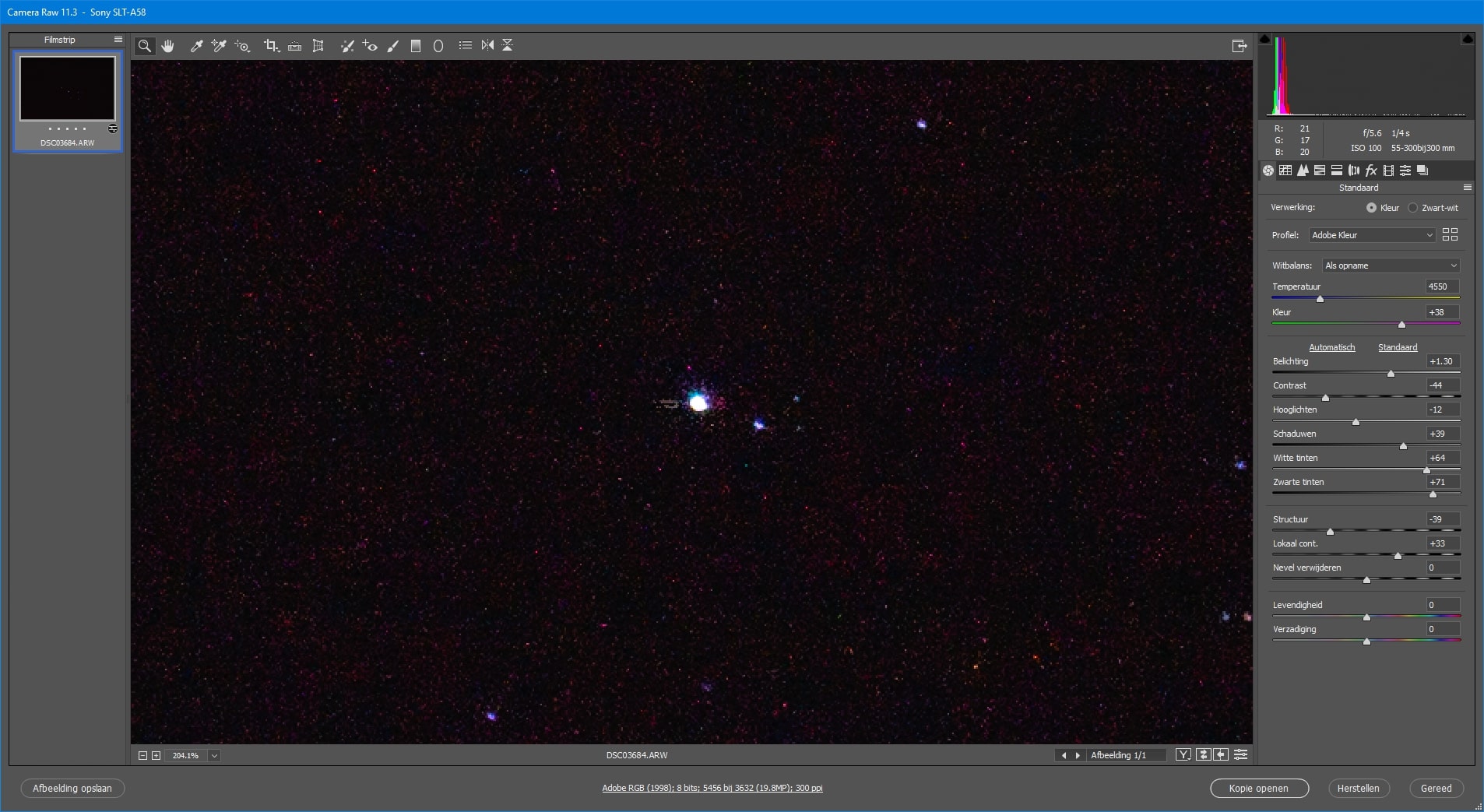Select the Color Sampler tool
1484x812 pixels.
tap(220, 46)
